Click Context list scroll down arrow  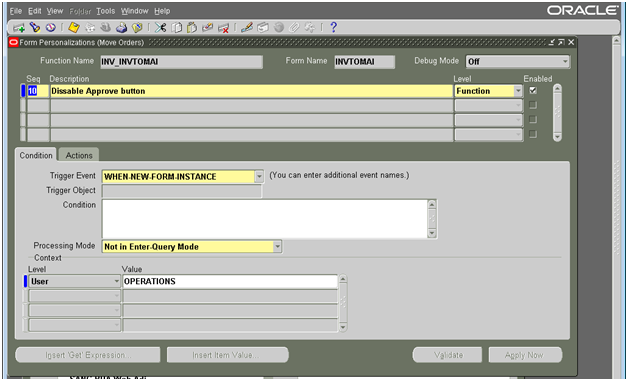(343, 327)
